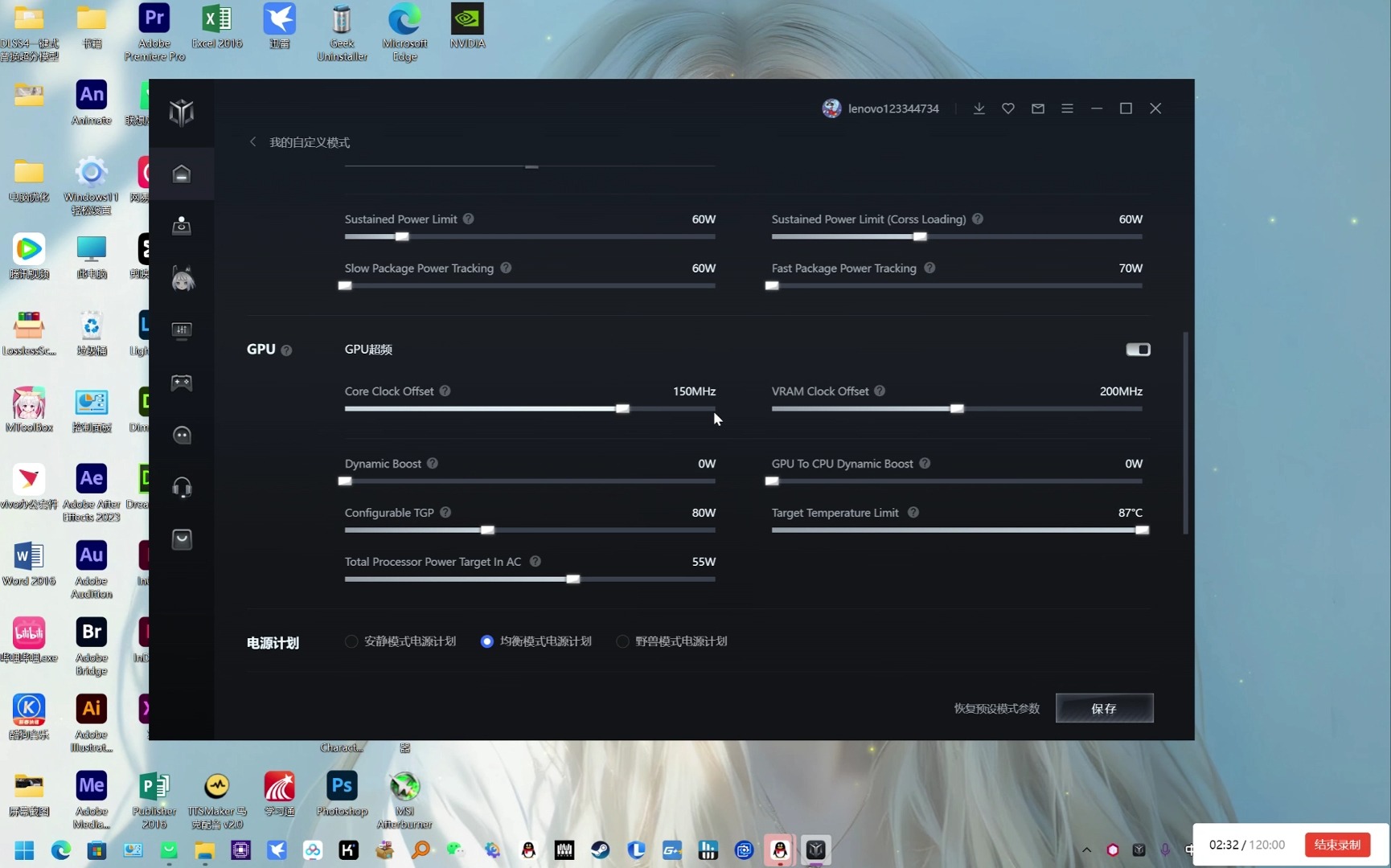The image size is (1391, 868).
Task: Click 恢复预设模式参数 to reset
Action: (x=997, y=708)
